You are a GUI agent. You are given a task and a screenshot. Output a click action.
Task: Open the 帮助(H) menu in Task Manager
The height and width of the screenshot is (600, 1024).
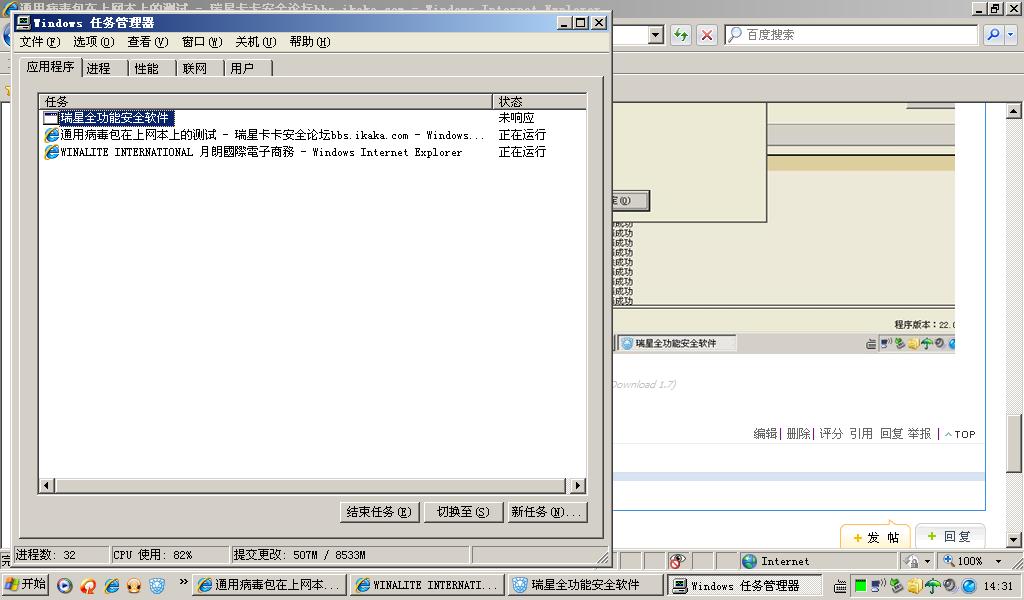[x=310, y=42]
